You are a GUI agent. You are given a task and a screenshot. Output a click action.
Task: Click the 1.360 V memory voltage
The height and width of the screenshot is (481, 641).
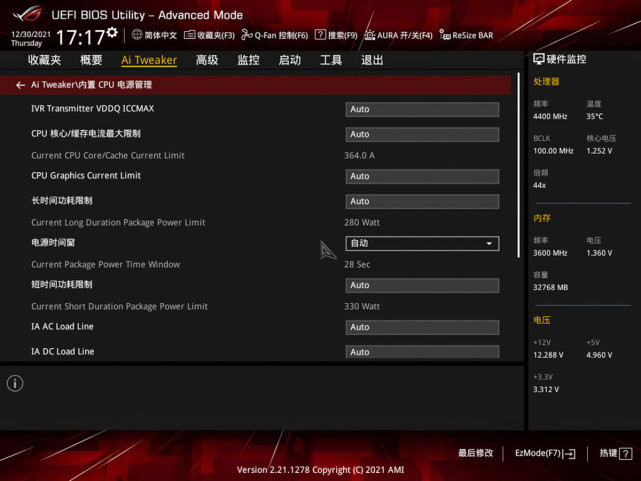pyautogui.click(x=599, y=253)
